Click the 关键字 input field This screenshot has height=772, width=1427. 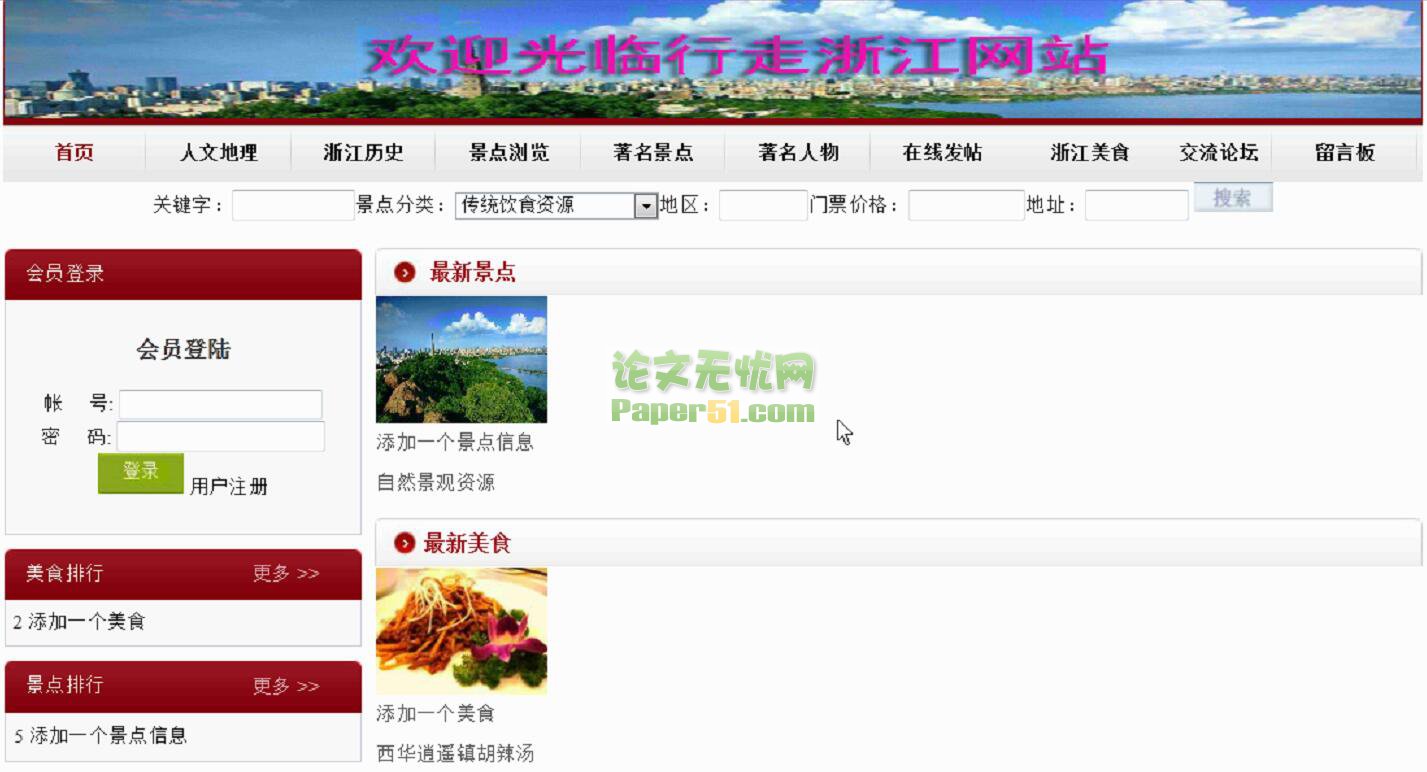tap(293, 205)
